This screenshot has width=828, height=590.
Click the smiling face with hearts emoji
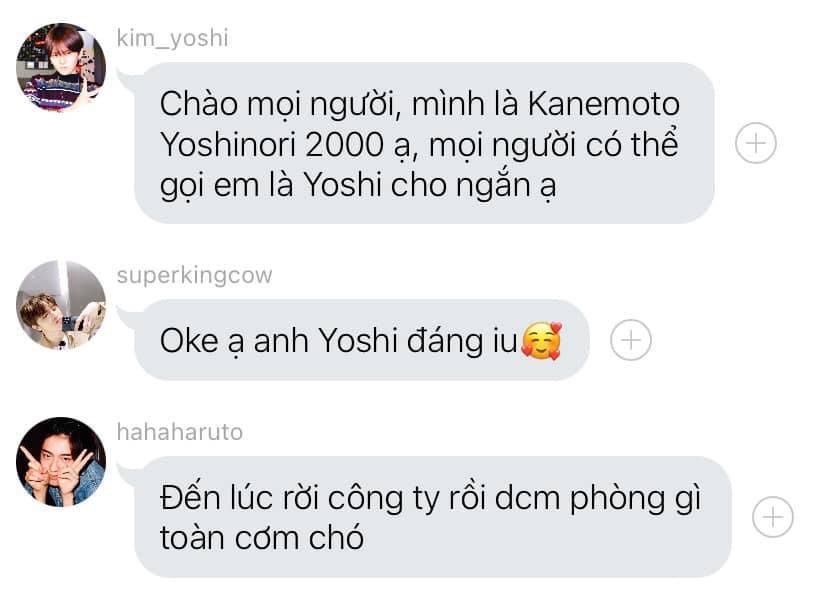[x=541, y=341]
